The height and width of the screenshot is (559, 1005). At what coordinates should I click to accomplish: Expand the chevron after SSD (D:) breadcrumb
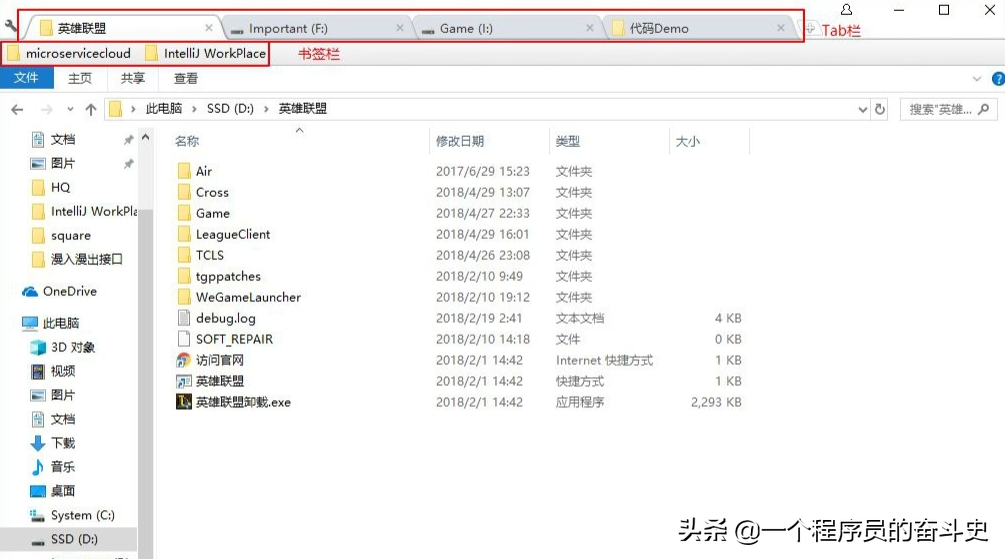click(266, 109)
